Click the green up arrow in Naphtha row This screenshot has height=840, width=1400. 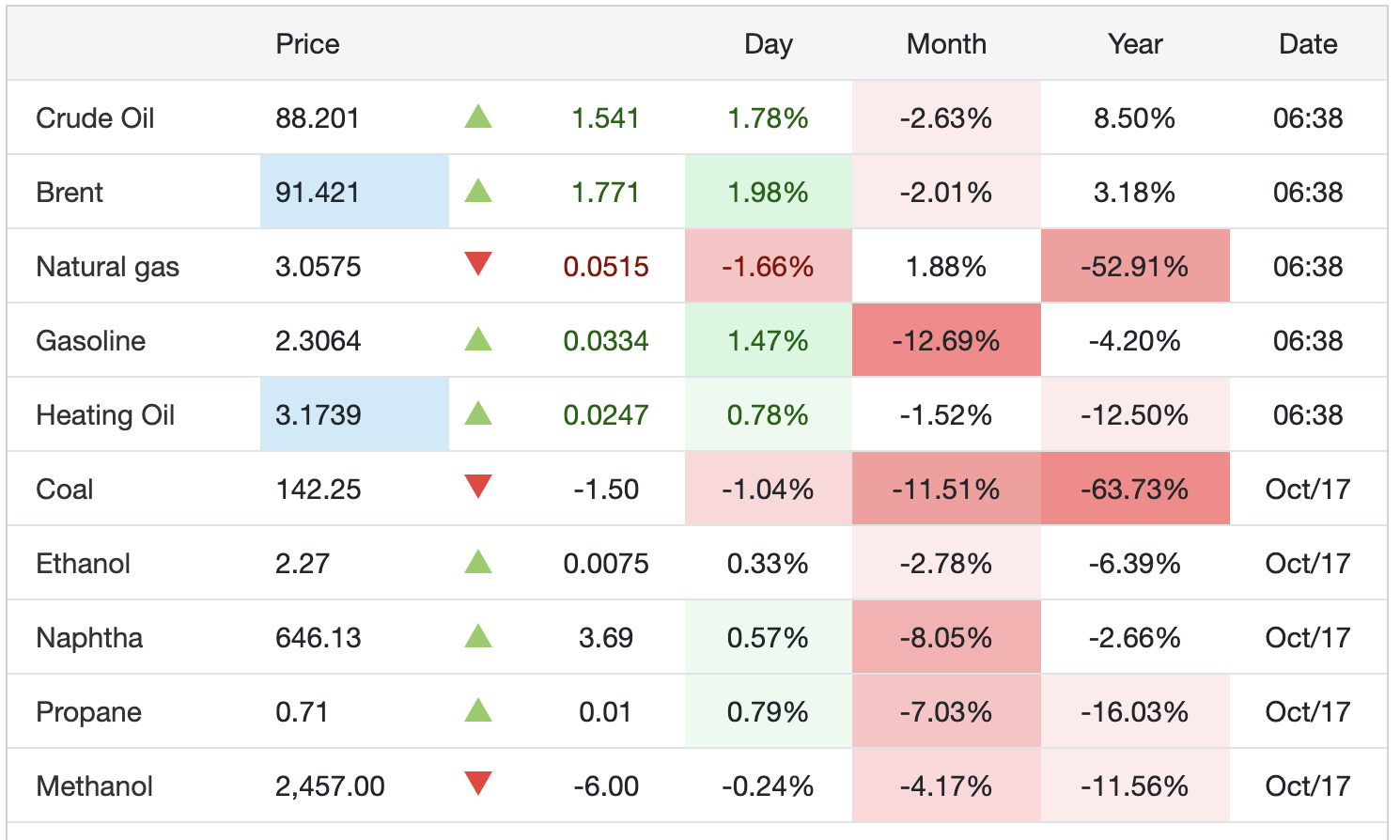point(478,636)
